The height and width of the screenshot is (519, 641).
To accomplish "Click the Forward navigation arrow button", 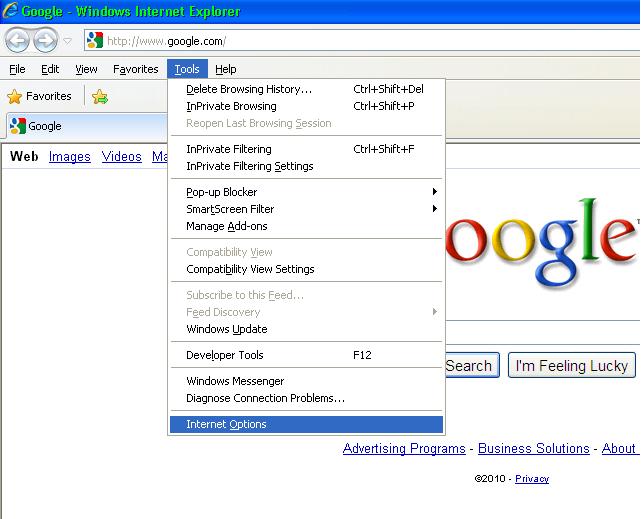I will pyautogui.click(x=45, y=40).
